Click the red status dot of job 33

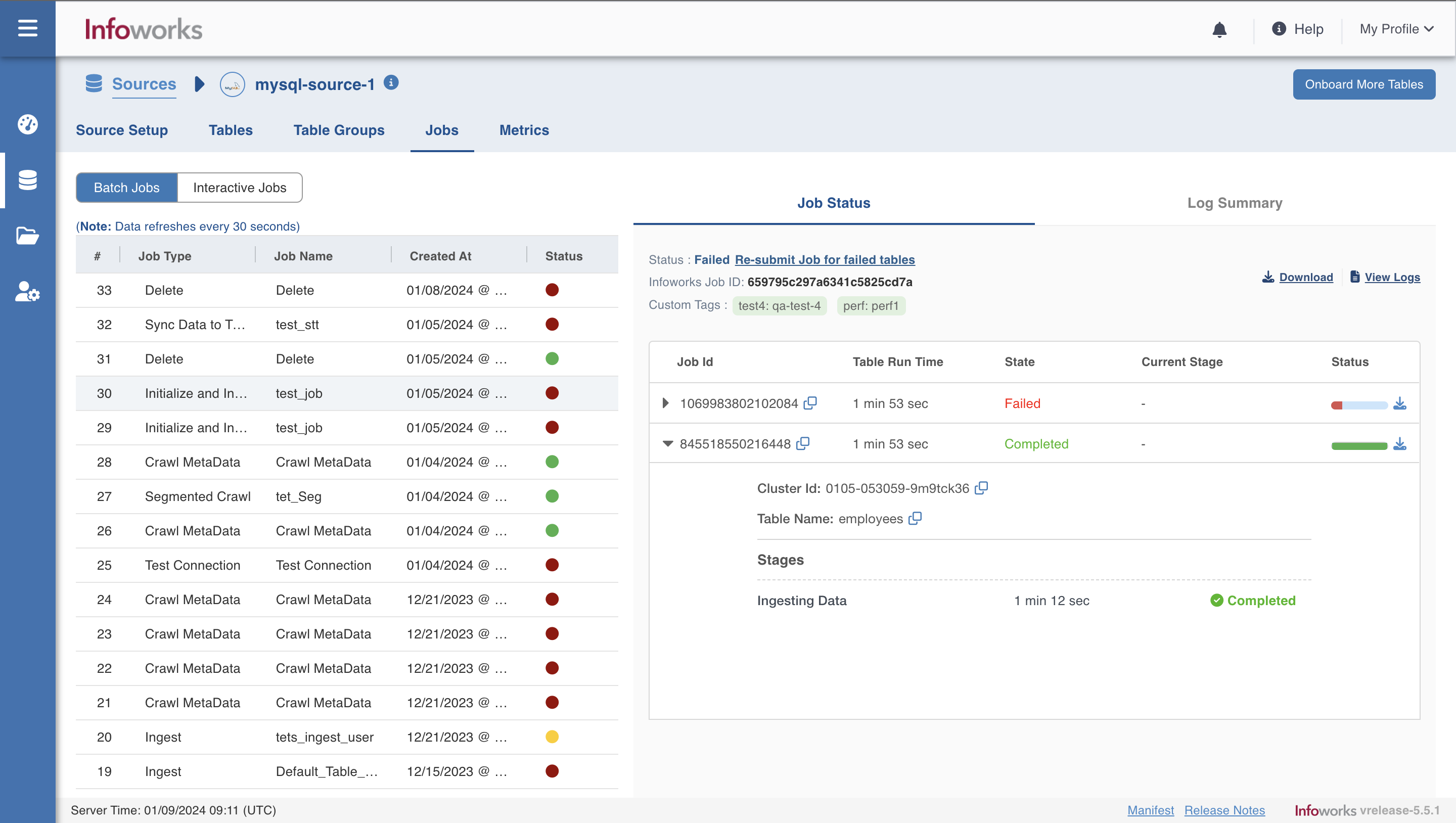pyautogui.click(x=552, y=290)
